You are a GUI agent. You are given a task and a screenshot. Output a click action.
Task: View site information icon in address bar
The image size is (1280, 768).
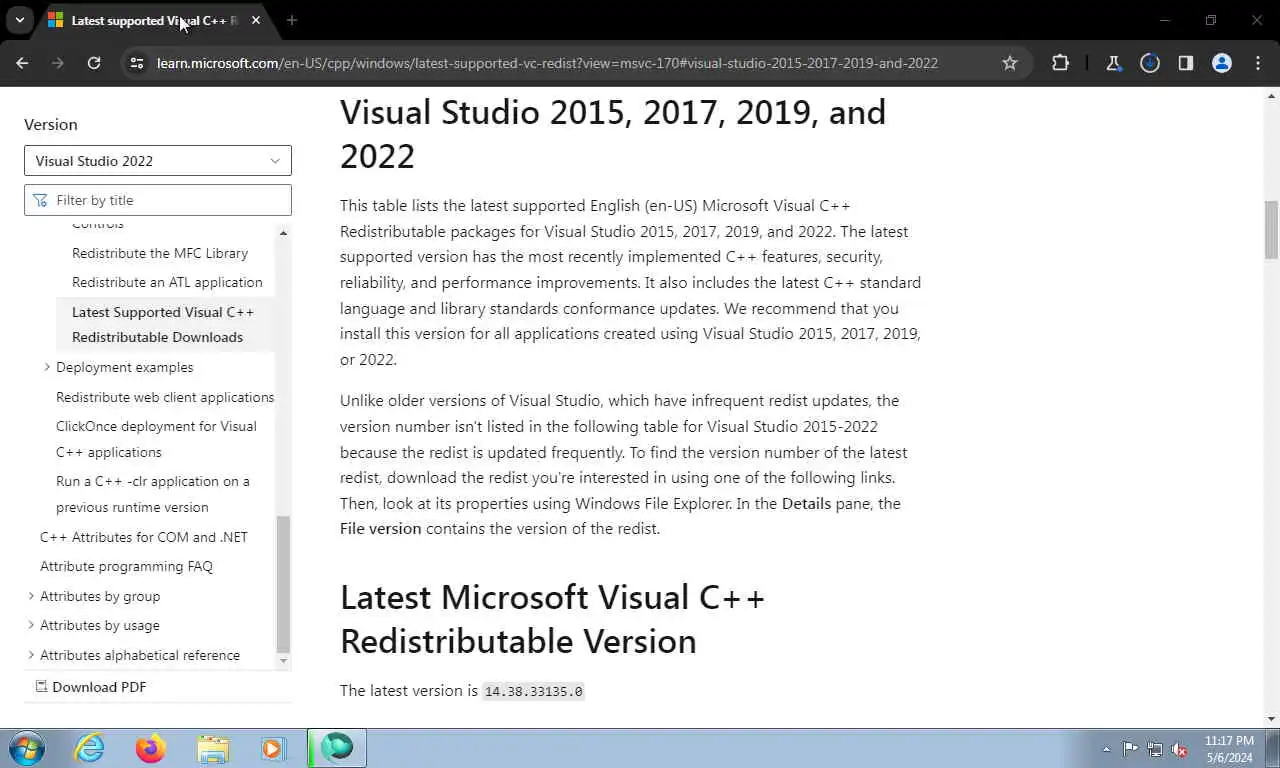[x=136, y=63]
